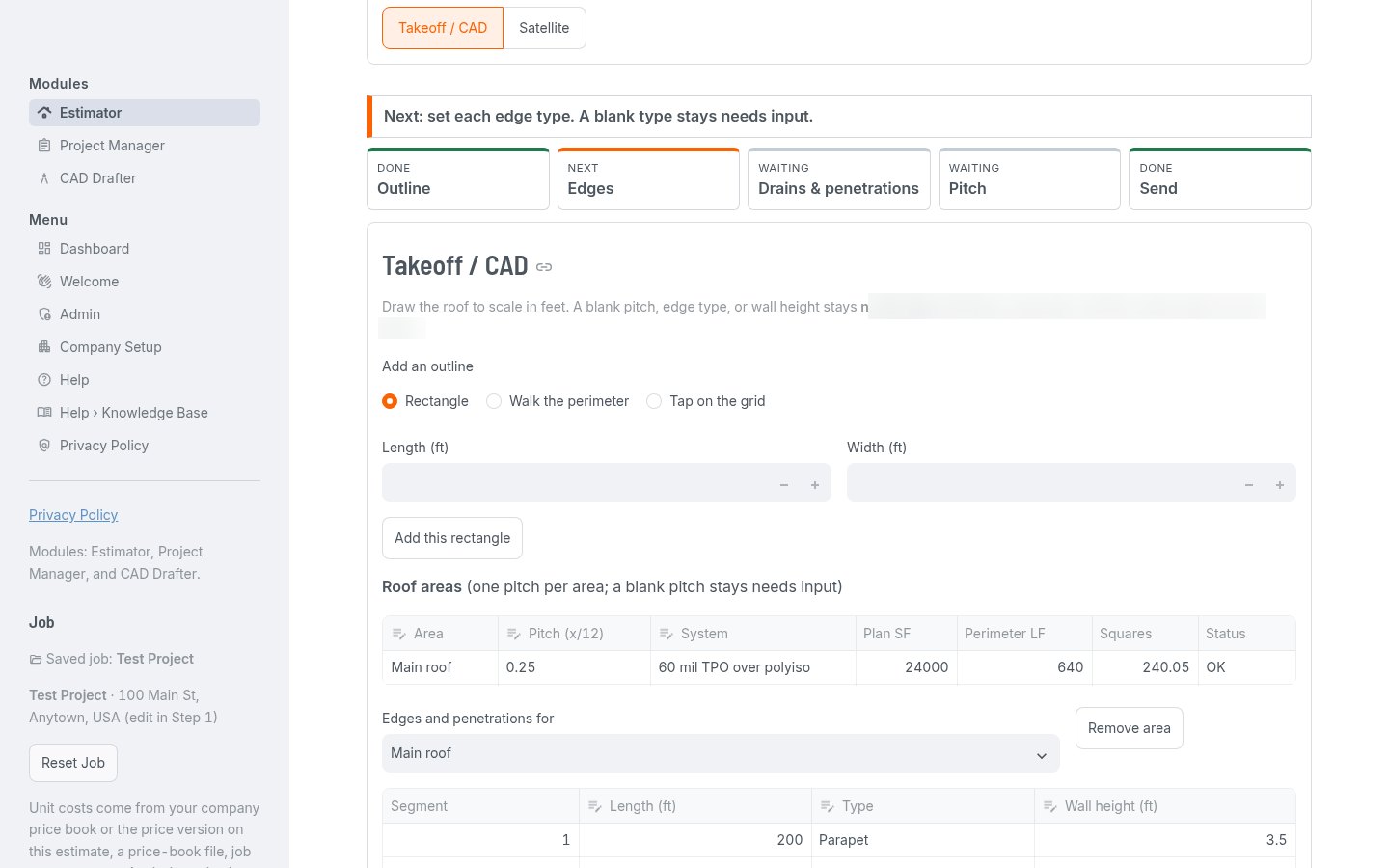Open the Outline step tab
Viewport: 1389px width, 868px height.
pyautogui.click(x=458, y=178)
